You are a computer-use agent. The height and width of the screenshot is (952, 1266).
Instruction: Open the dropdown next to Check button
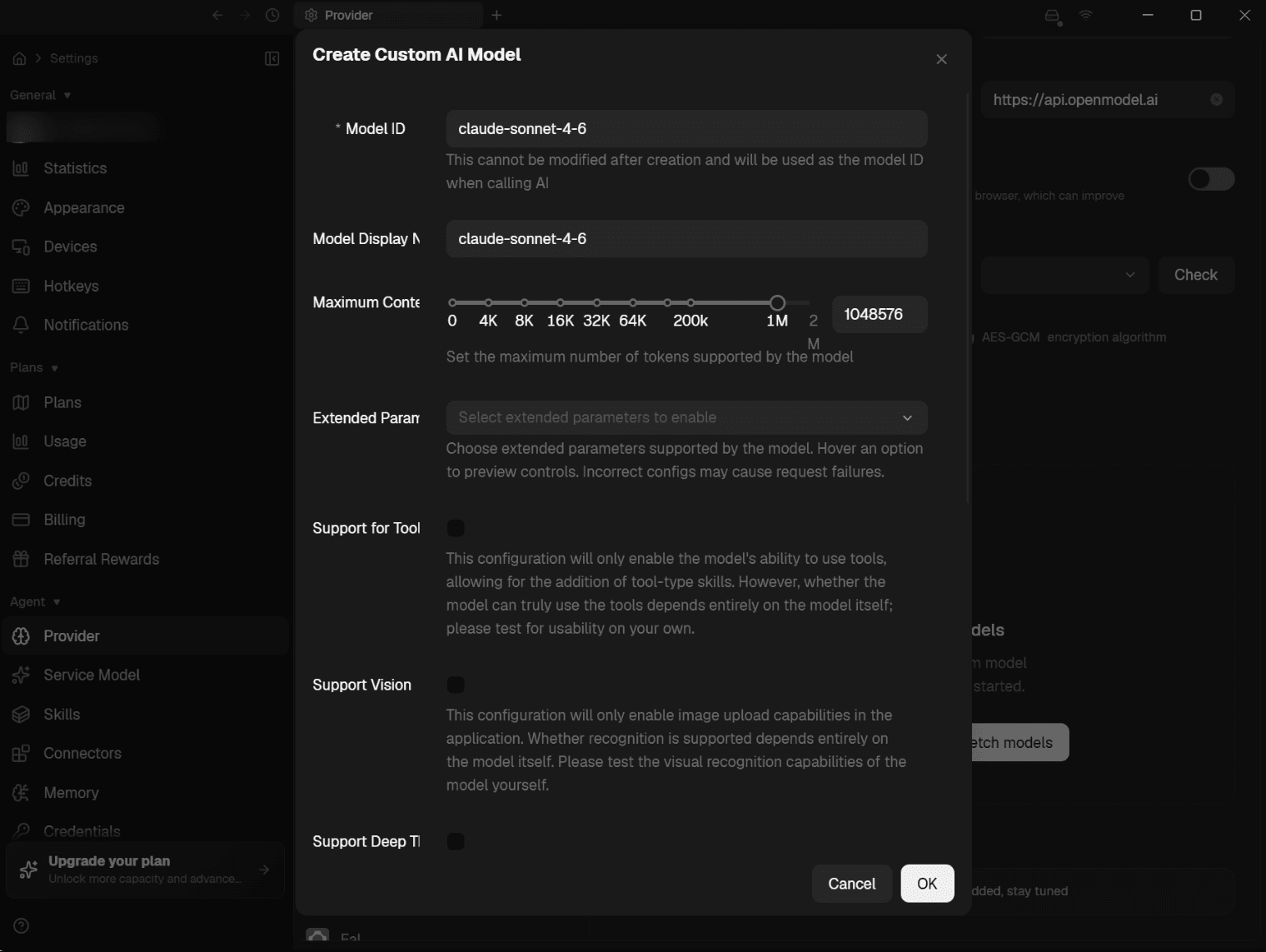(x=1064, y=275)
